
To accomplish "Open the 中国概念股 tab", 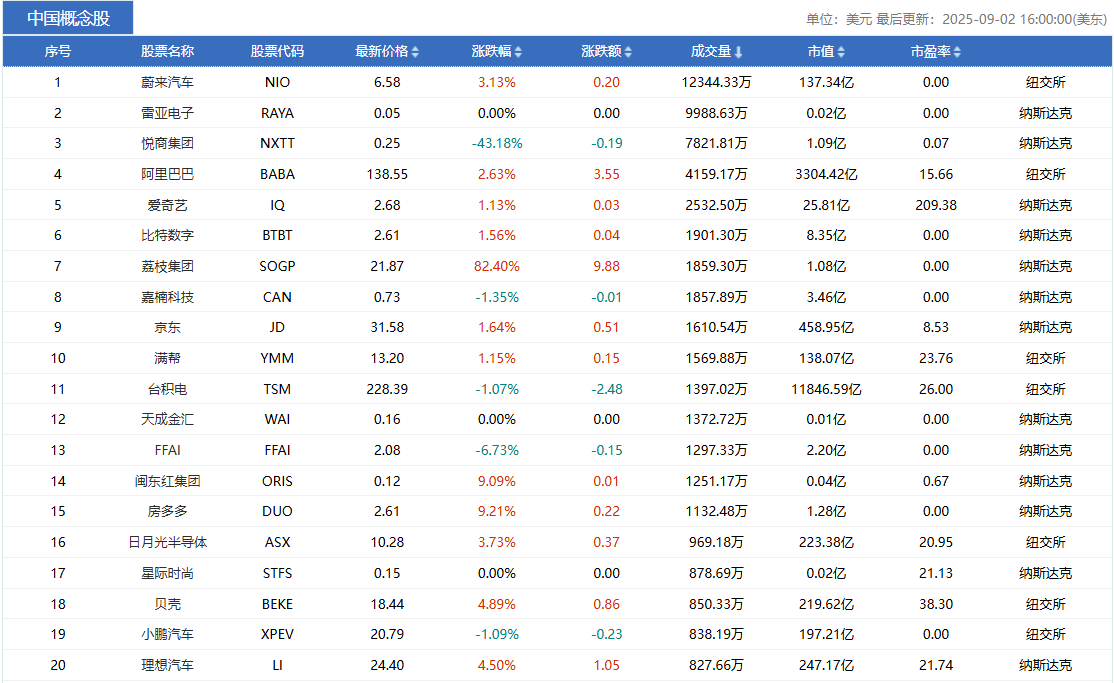I will [x=68, y=18].
